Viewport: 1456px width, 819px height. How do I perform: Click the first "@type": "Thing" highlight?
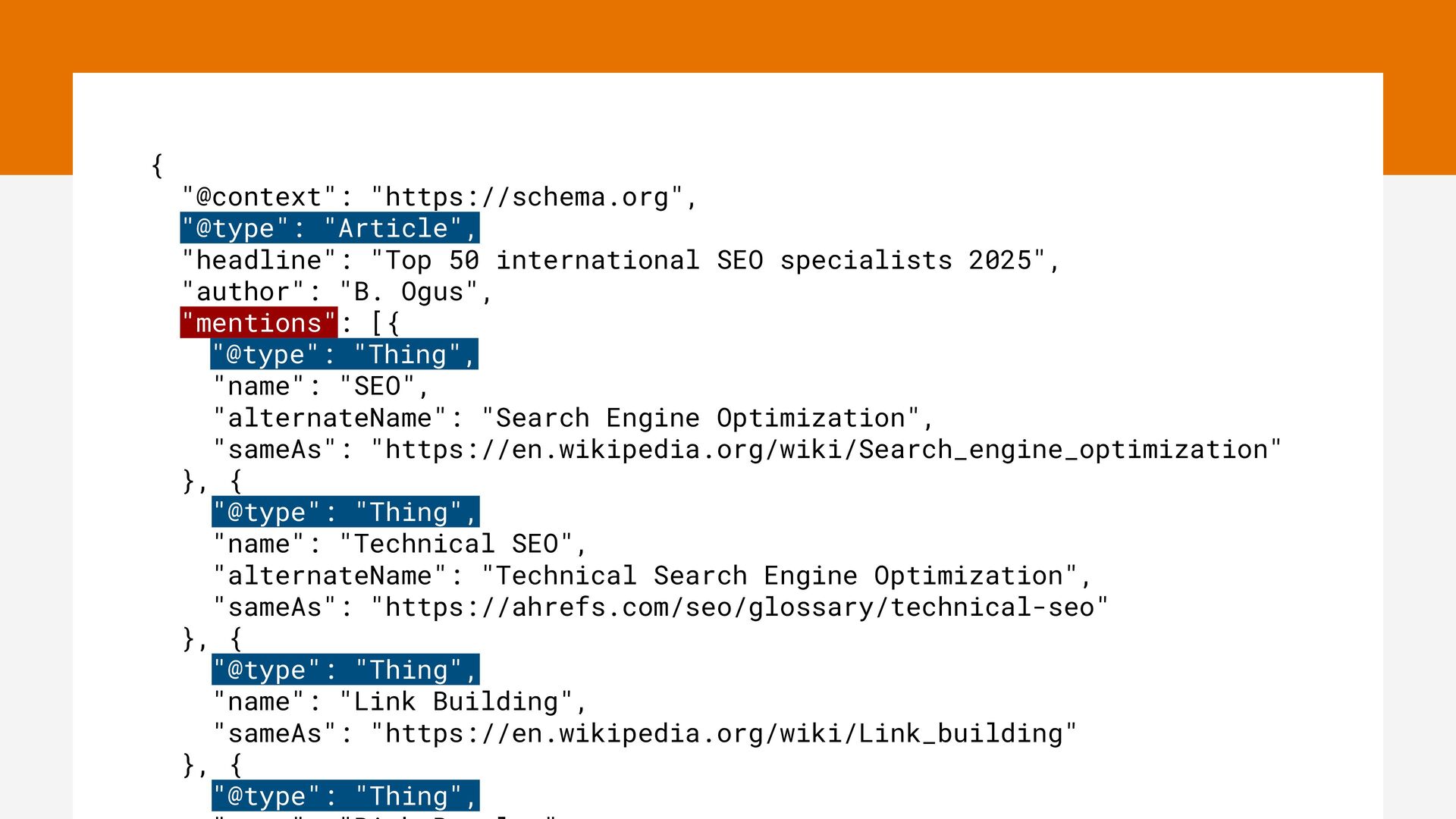344,355
